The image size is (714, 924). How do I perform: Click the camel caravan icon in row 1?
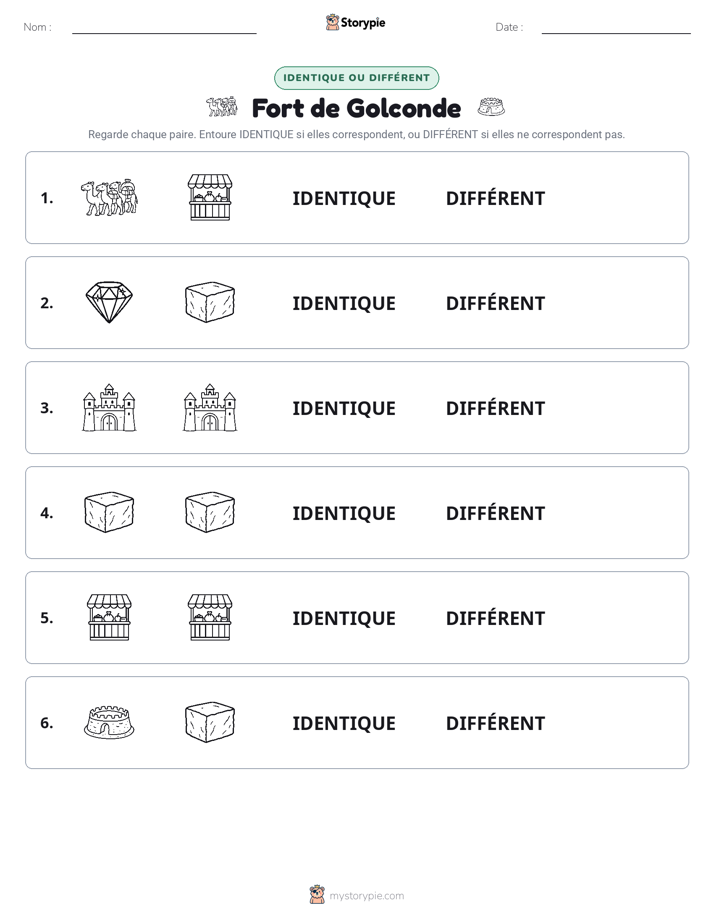(x=109, y=197)
